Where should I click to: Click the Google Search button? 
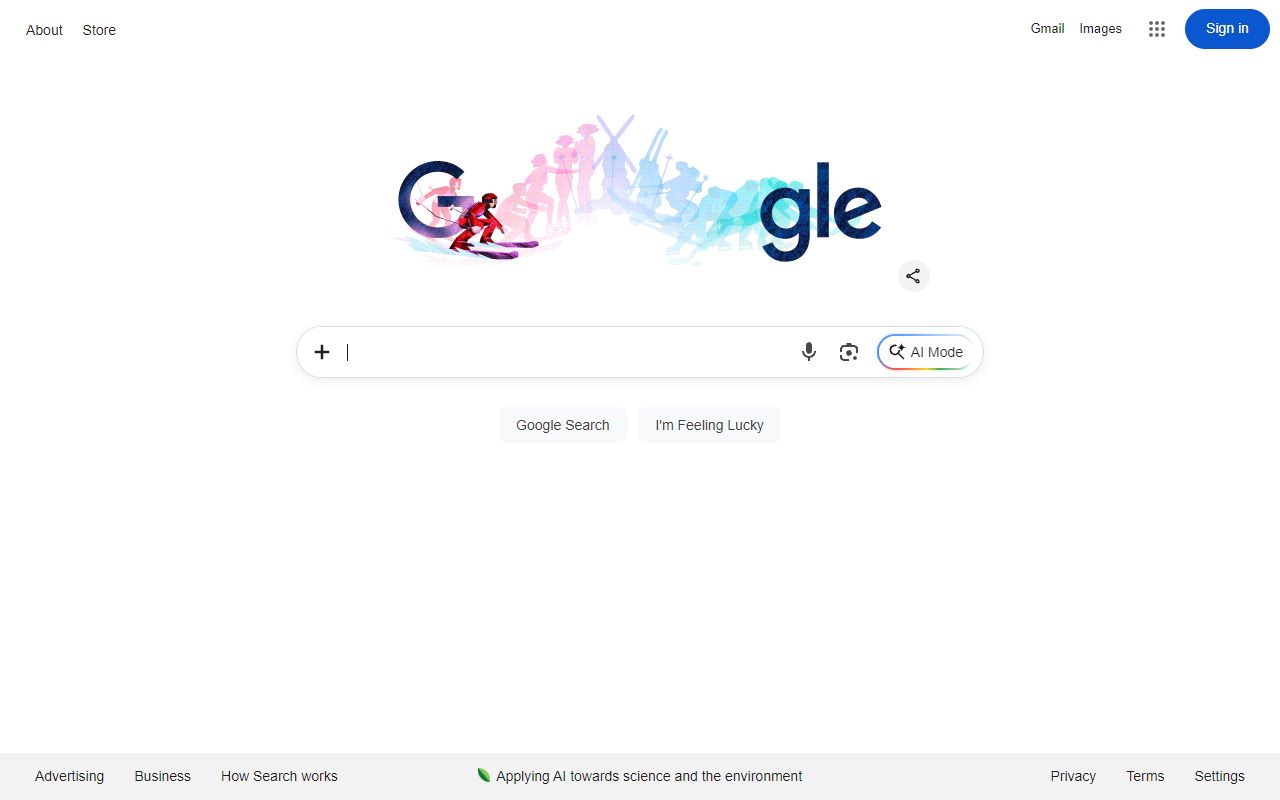tap(563, 425)
